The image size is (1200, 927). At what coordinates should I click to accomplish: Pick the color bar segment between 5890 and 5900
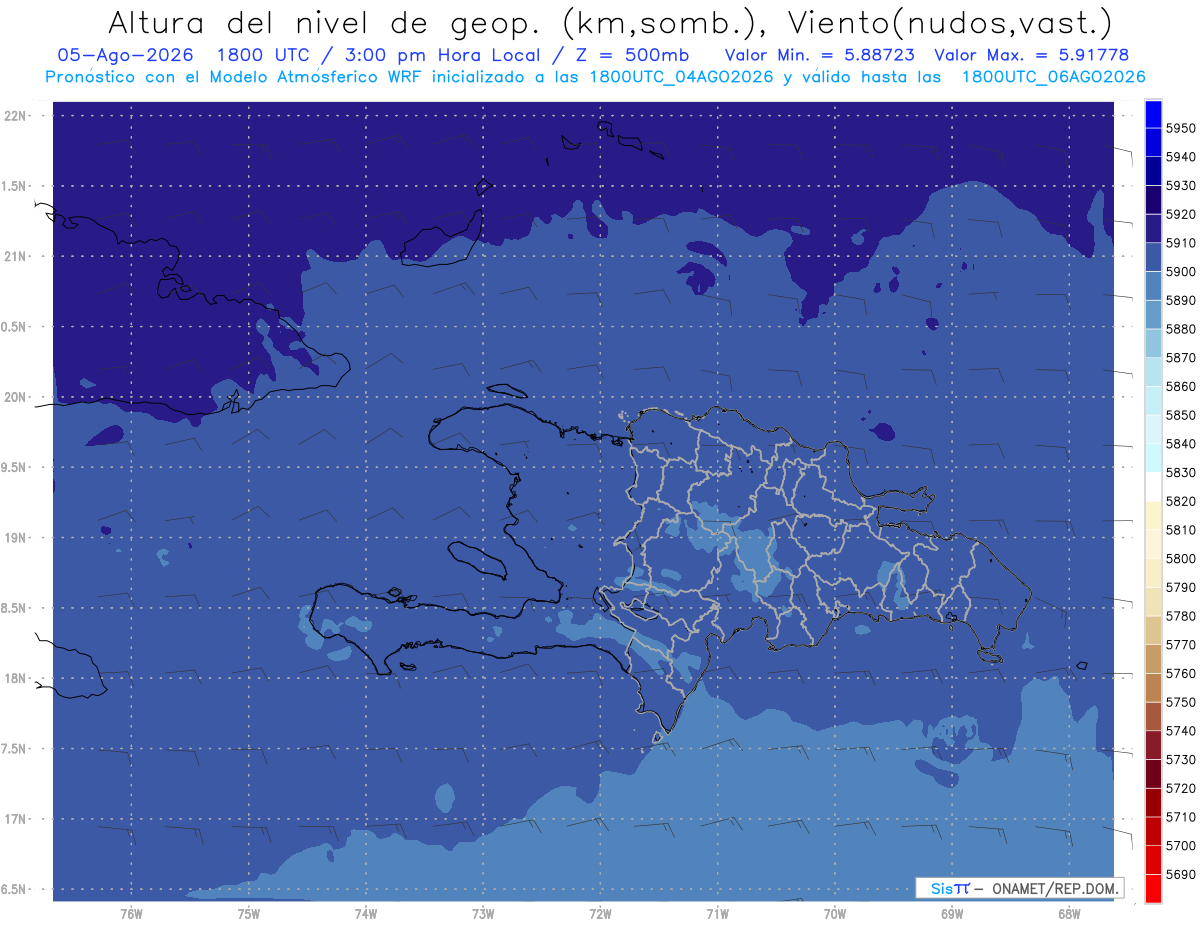point(1153,286)
